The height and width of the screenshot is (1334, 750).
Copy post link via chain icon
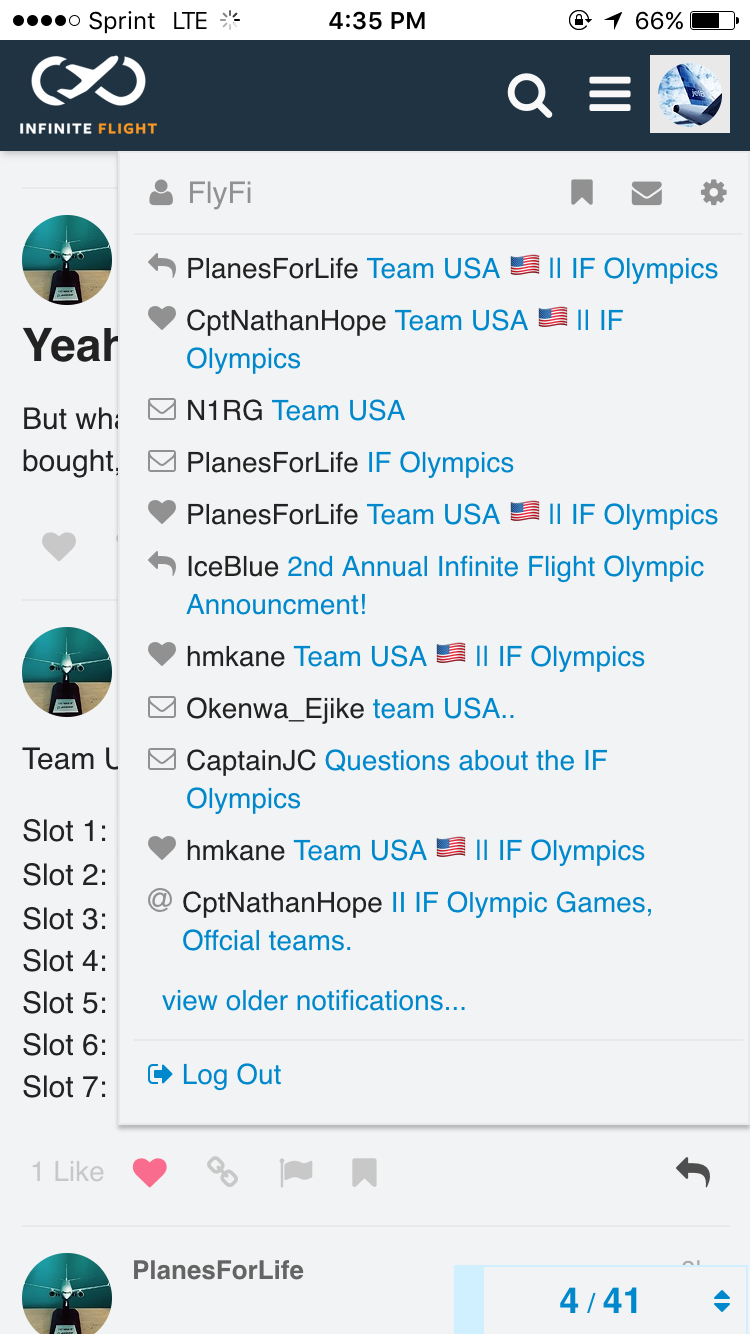pos(222,1171)
